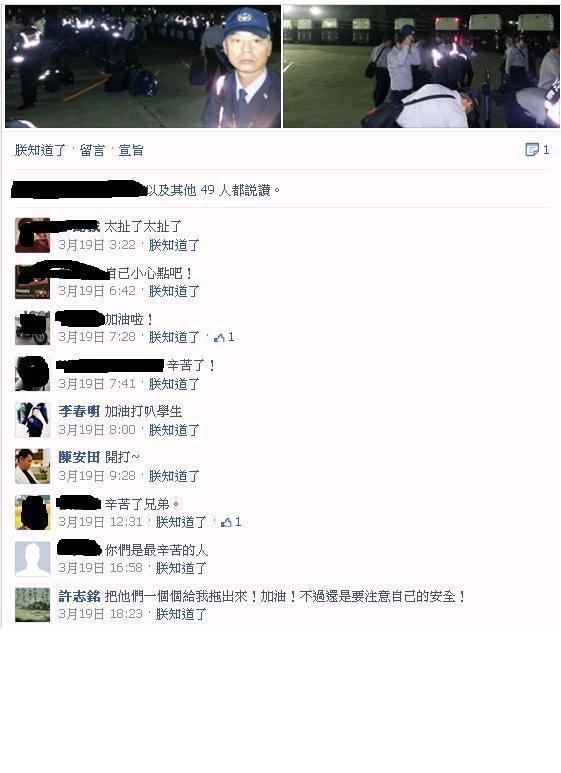Like 開打~ comment via 朕知道了

pyautogui.click(x=174, y=476)
